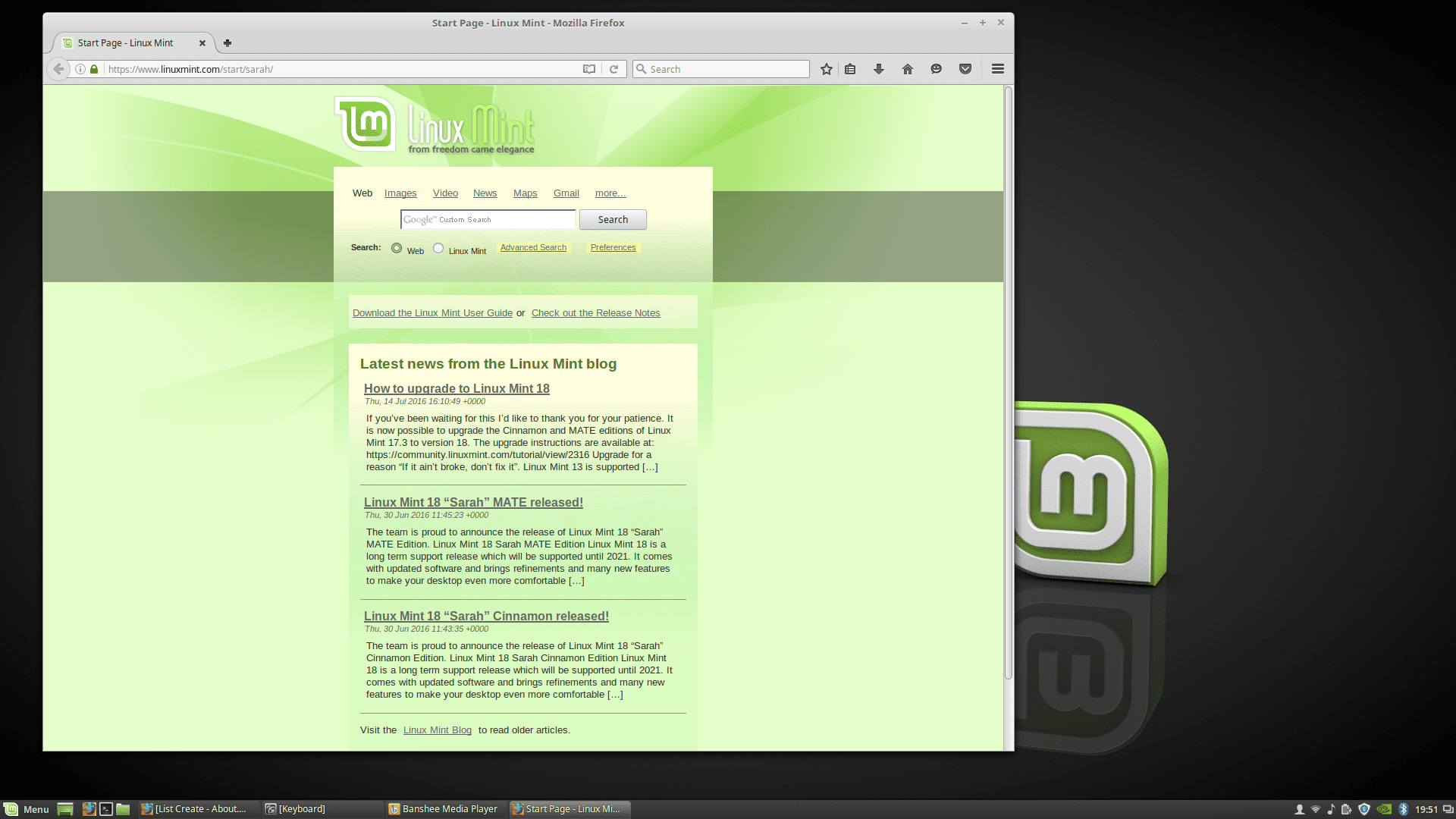
Task: Click the Search button
Action: point(613,219)
